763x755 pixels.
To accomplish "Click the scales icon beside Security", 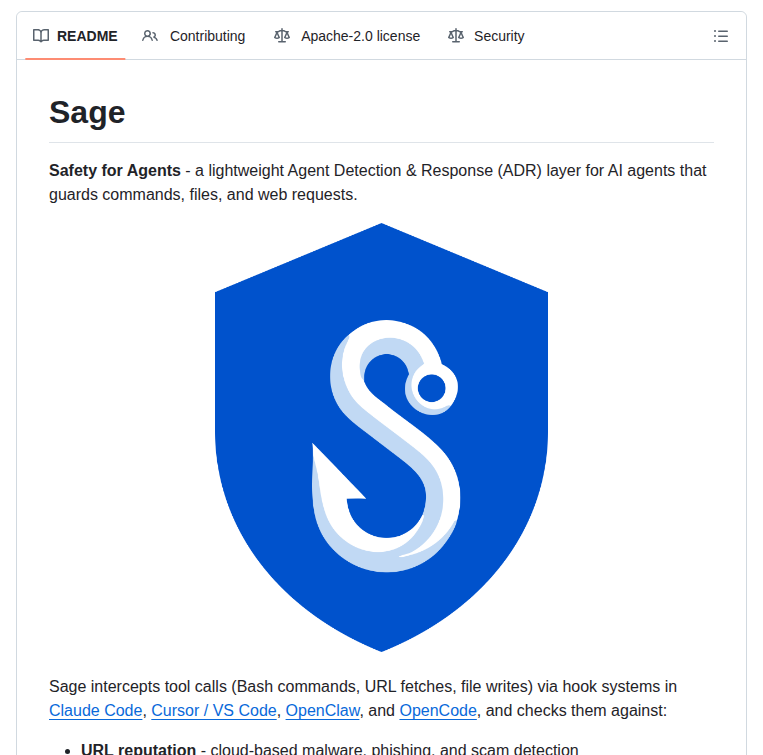I will click(x=456, y=36).
